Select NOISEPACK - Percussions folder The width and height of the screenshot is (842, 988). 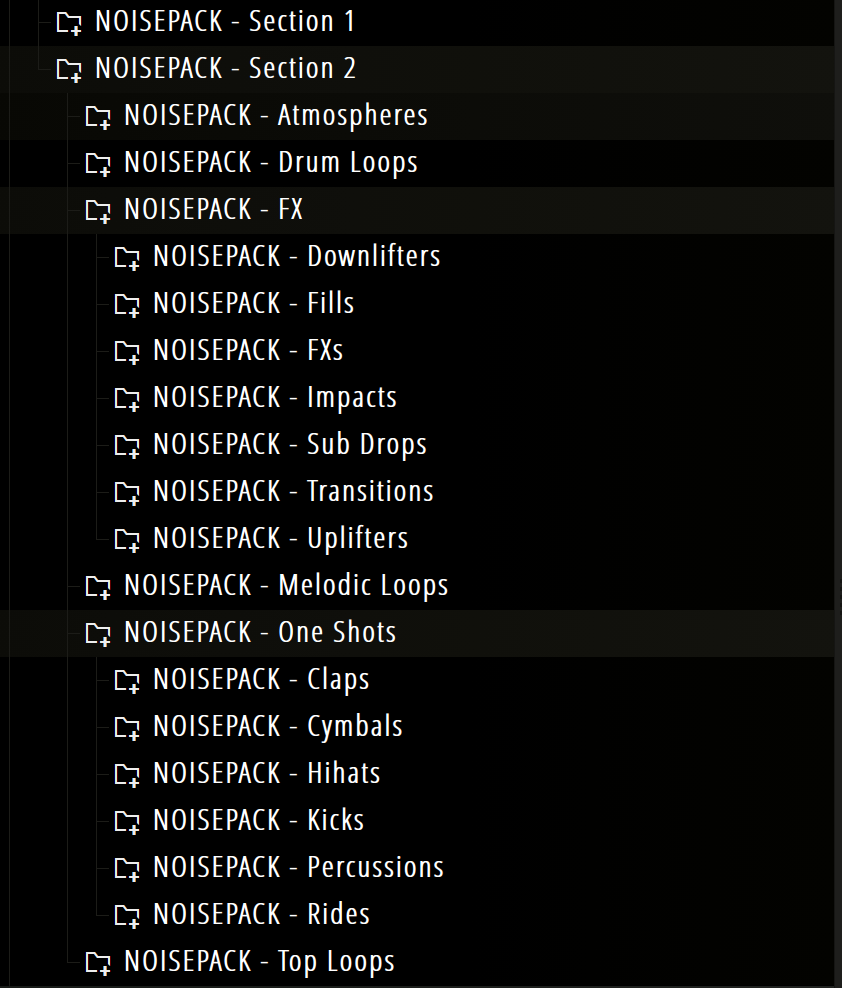pyautogui.click(x=298, y=868)
